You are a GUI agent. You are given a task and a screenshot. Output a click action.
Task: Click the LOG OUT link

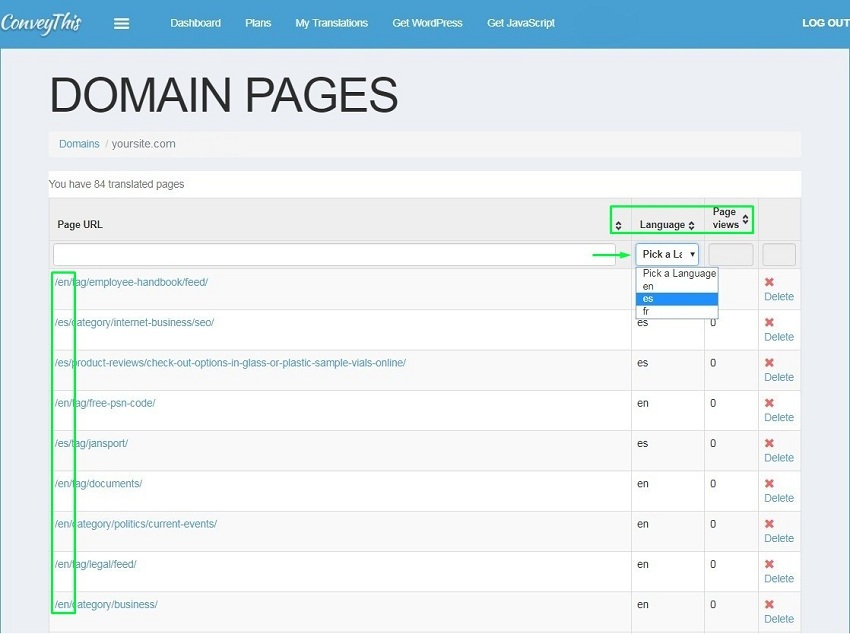pyautogui.click(x=825, y=23)
